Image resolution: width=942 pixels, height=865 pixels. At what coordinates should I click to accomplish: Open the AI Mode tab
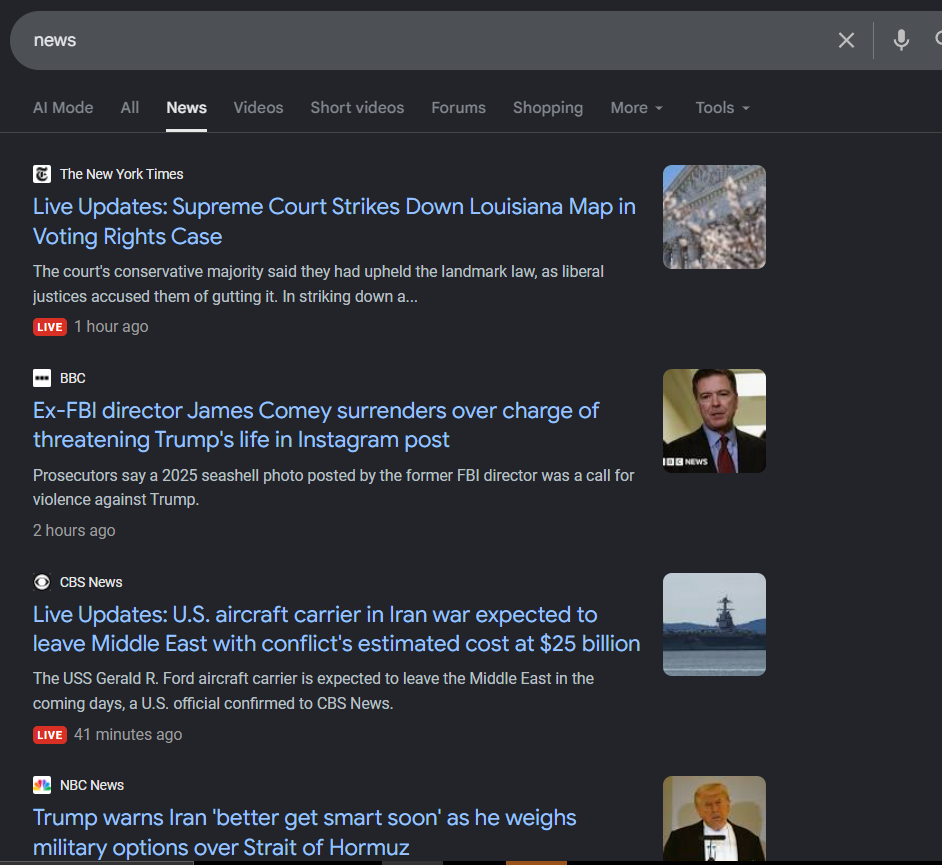click(63, 108)
